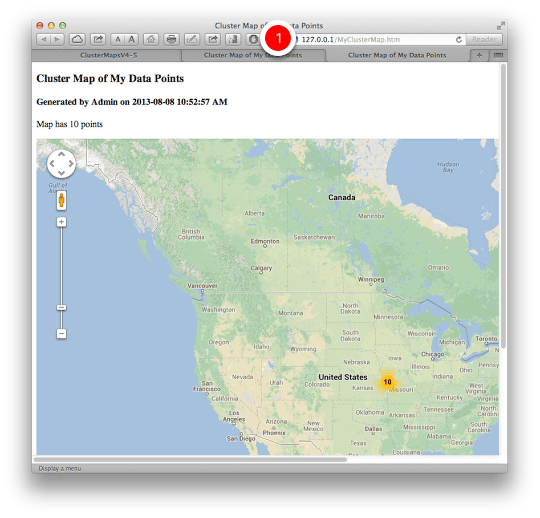540x518 pixels.
Task: Click the Street View pegman icon
Action: coord(61,200)
